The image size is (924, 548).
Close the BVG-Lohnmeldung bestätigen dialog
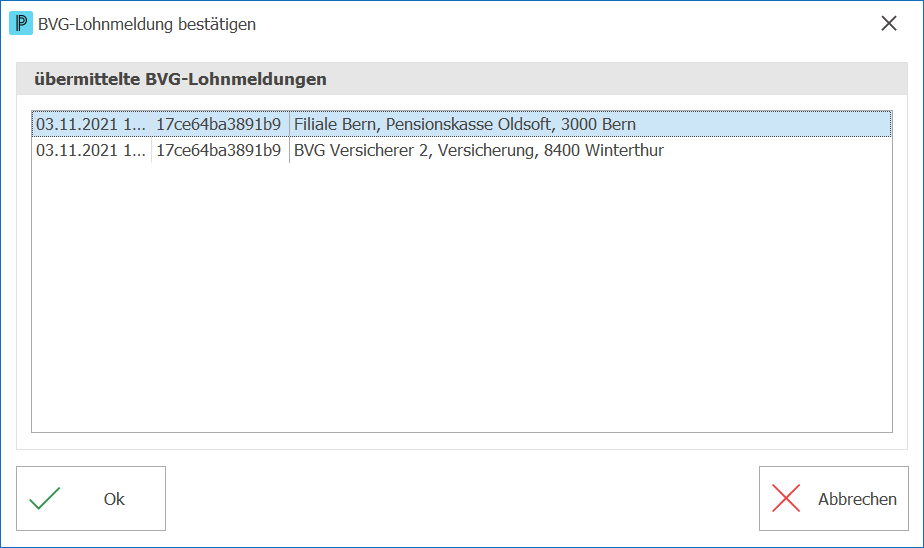click(889, 24)
